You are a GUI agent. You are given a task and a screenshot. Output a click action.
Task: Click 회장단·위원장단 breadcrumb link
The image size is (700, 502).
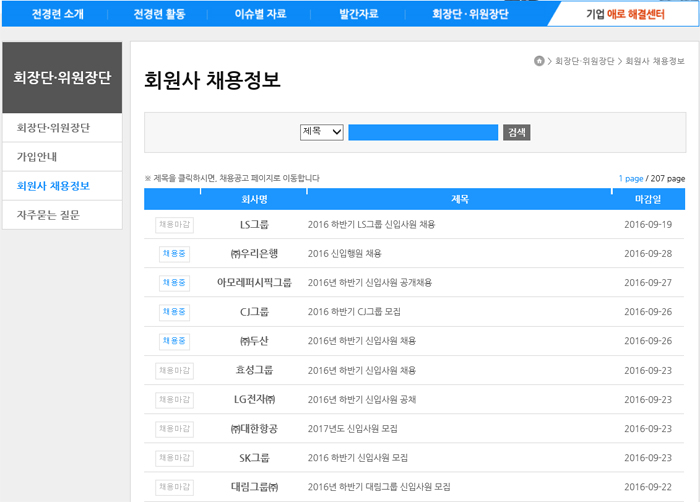[x=584, y=61]
